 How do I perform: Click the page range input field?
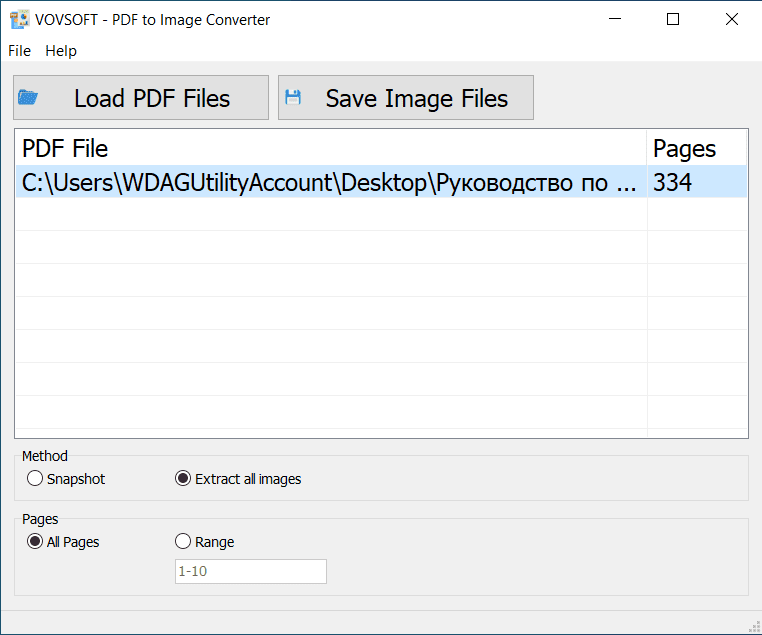pyautogui.click(x=250, y=572)
